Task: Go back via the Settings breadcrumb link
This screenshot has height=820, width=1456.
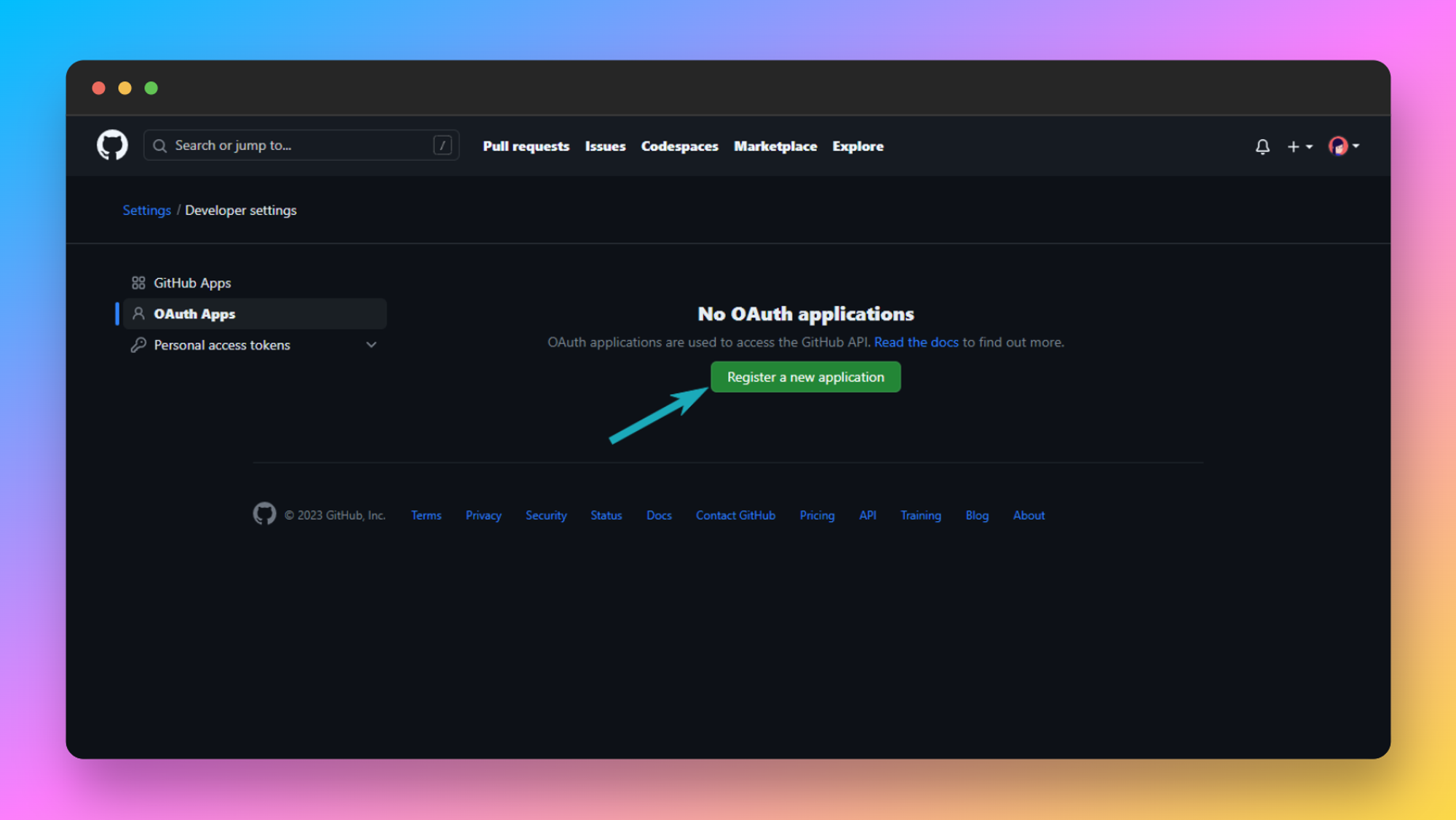Action: click(x=146, y=210)
